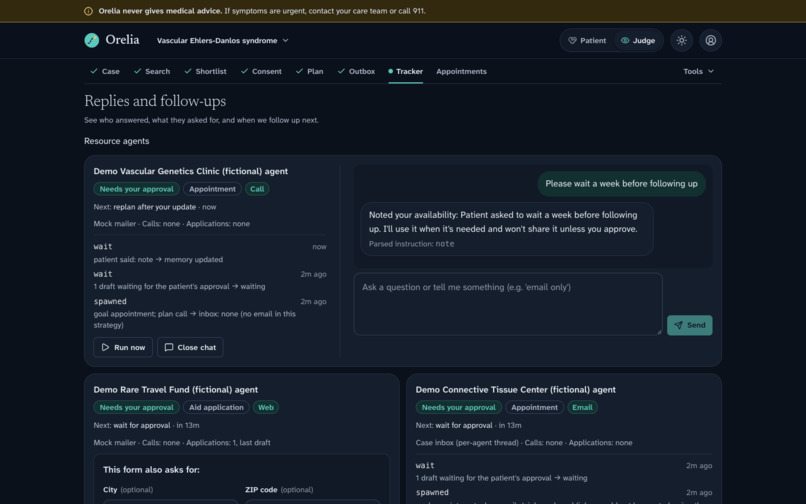
Task: Click the chevron arrow beside Tools
Action: 710,71
